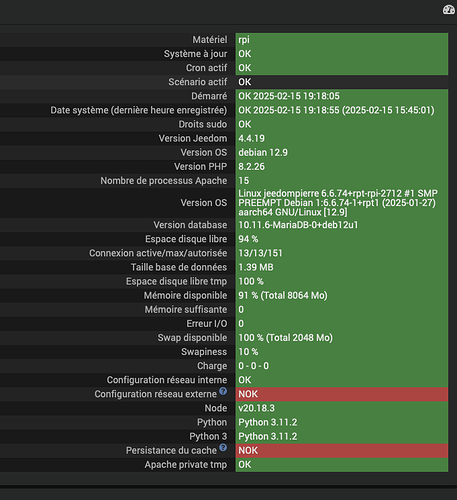
Task: Open help icon beside Persistance du cache
Action: [223, 447]
